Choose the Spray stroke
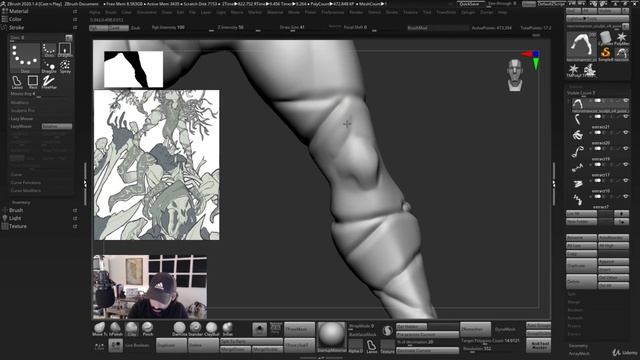 coord(65,67)
